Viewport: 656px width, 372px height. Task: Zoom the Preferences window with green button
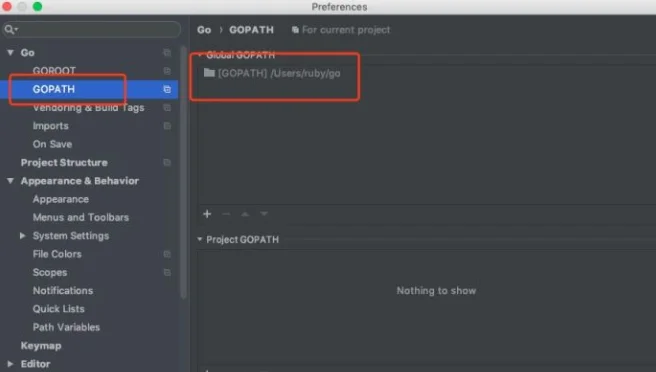(x=38, y=6)
